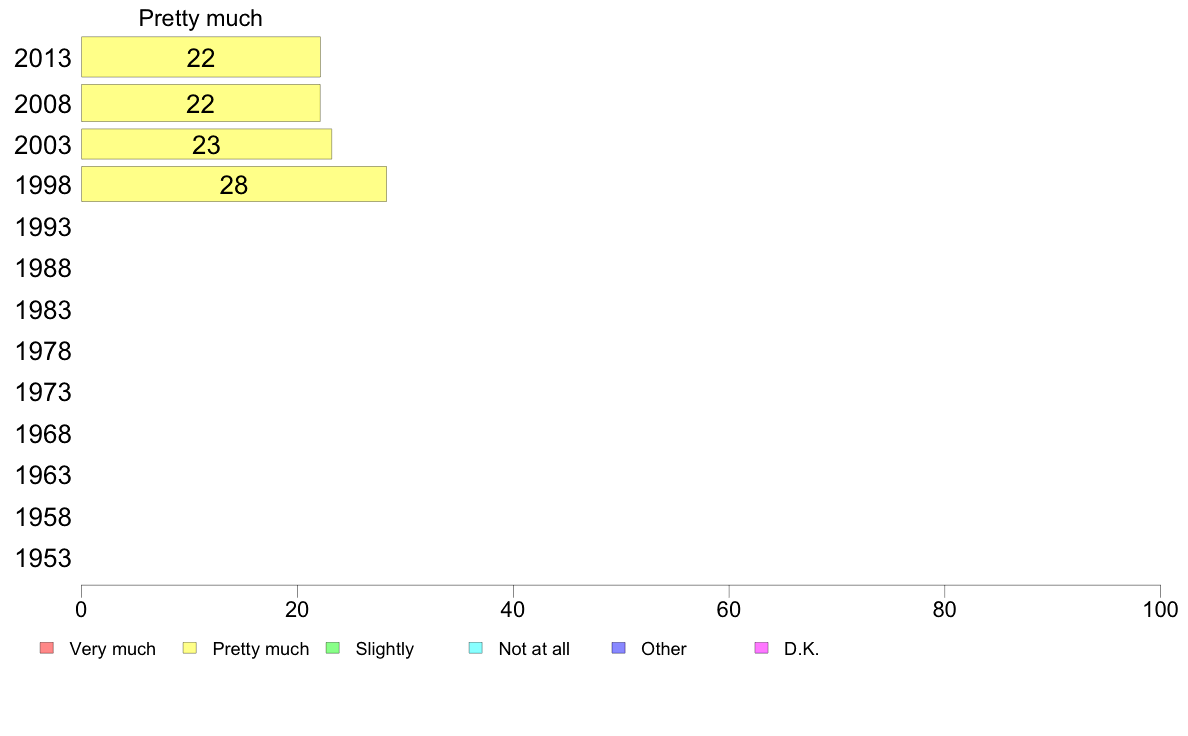Click the 2013 year label
Image resolution: width=1188 pixels, height=736 pixels.
[x=43, y=58]
